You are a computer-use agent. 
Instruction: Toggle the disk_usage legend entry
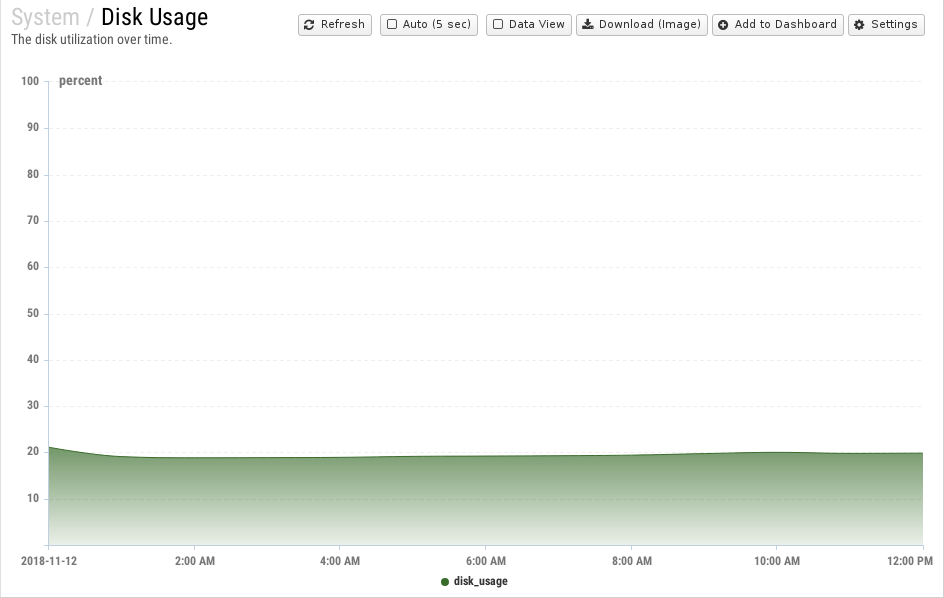(474, 581)
